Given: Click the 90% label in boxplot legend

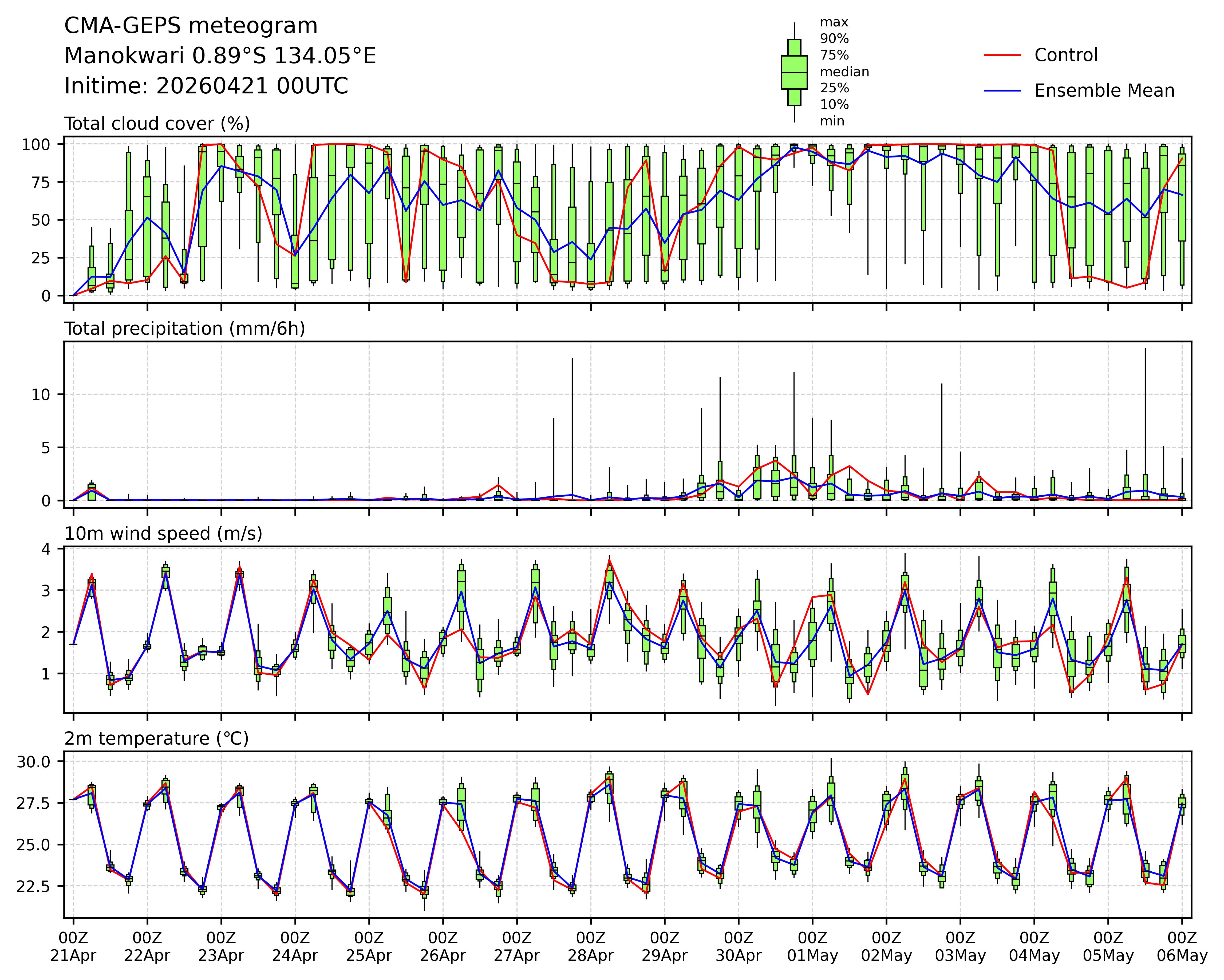Looking at the screenshot, I should coord(834,39).
